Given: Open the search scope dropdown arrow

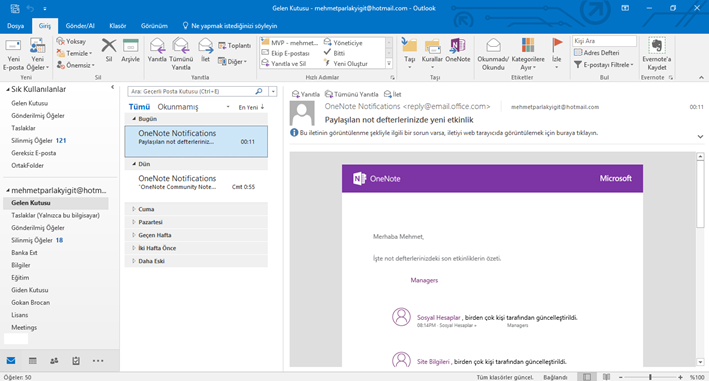Looking at the screenshot, I should (x=273, y=91).
